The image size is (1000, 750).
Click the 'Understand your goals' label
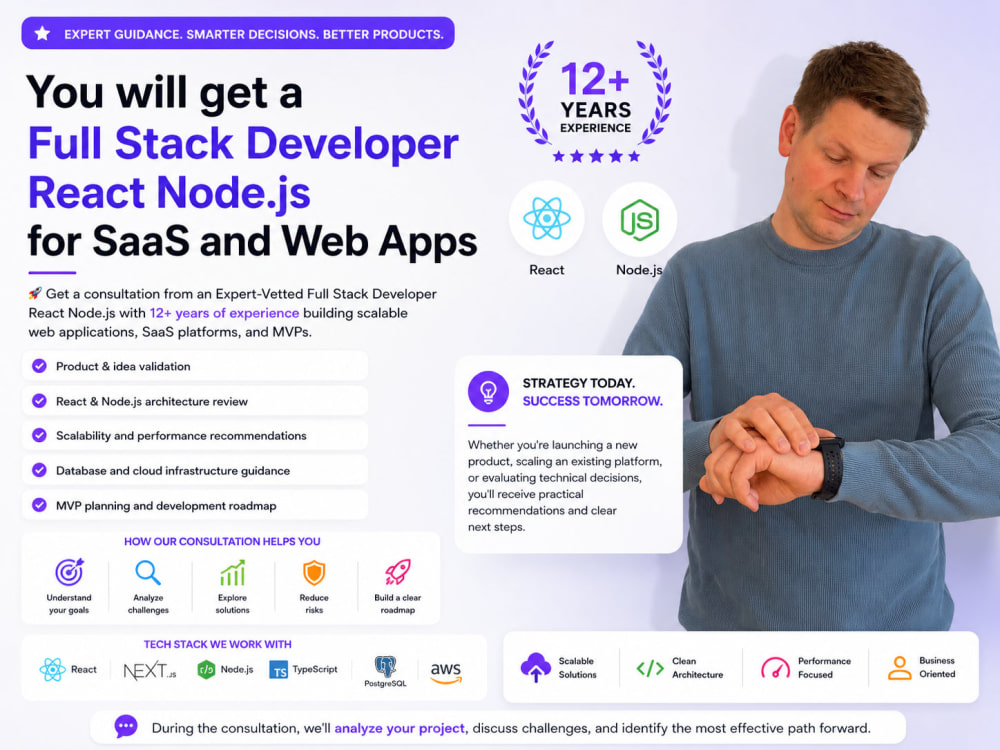click(69, 604)
